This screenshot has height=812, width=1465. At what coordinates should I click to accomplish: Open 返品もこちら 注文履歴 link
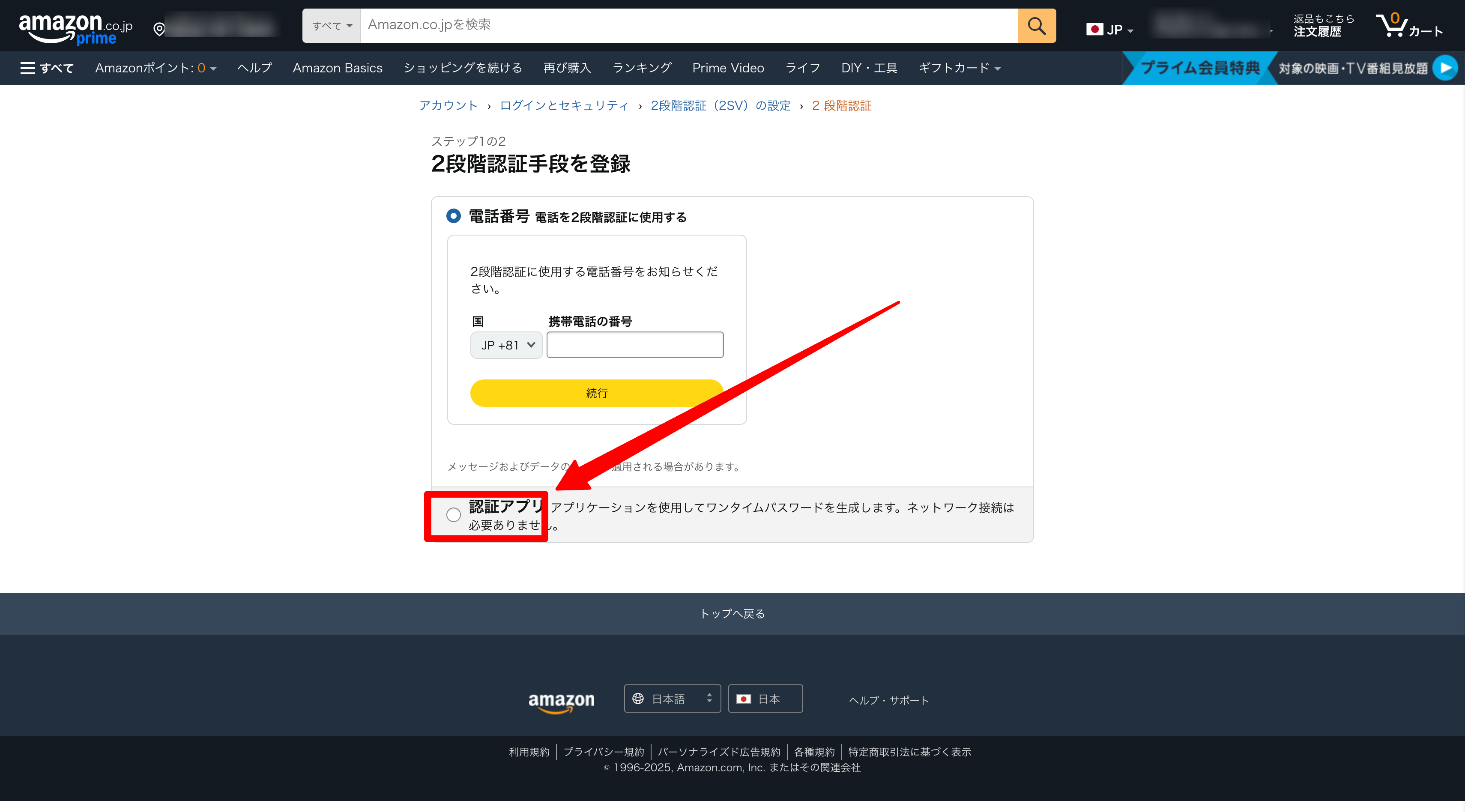click(x=1323, y=26)
